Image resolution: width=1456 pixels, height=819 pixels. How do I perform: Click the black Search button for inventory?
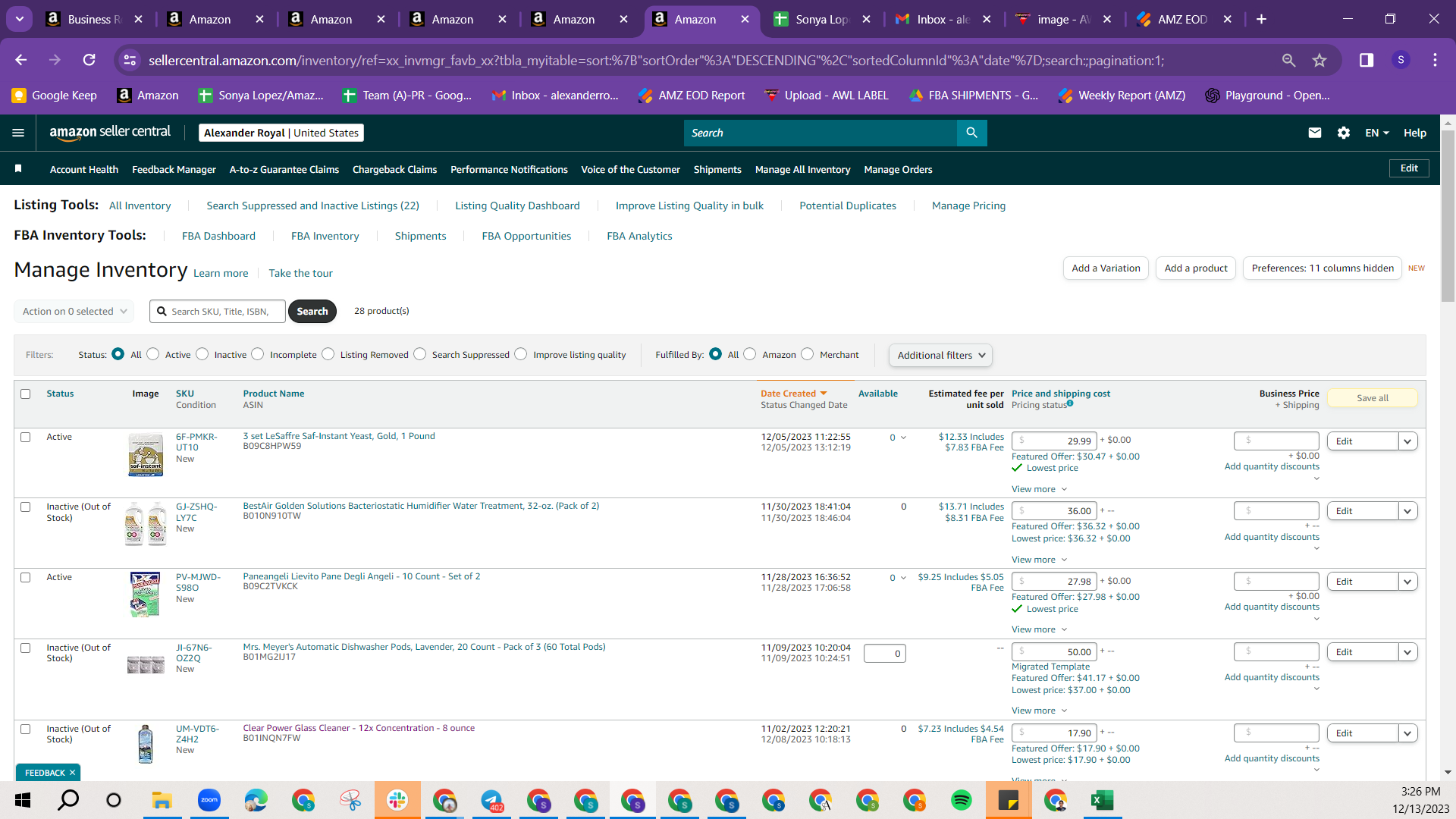click(x=312, y=312)
